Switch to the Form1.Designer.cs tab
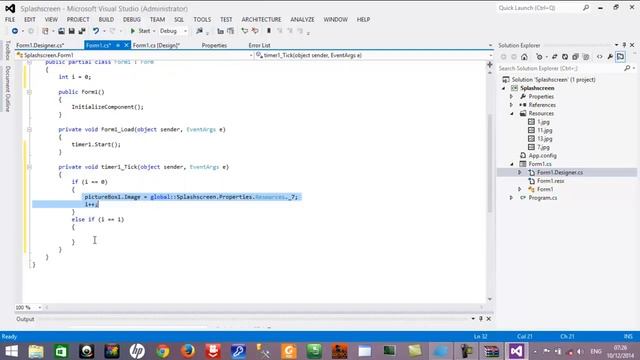 coord(40,45)
